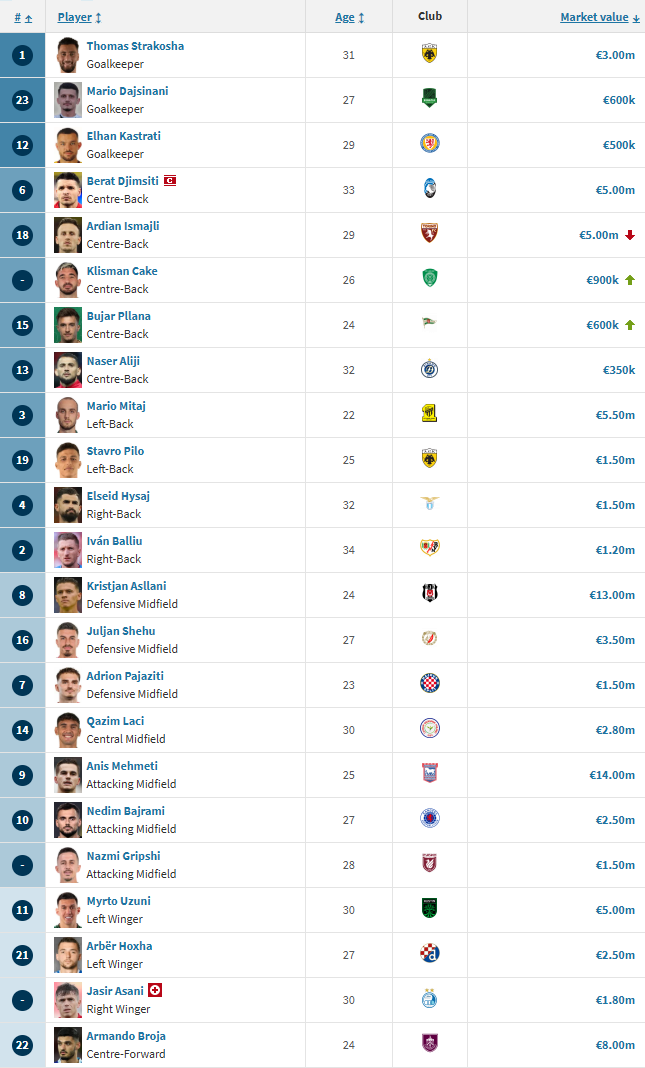Click the green up arrow for Klisman Cake

click(630, 280)
